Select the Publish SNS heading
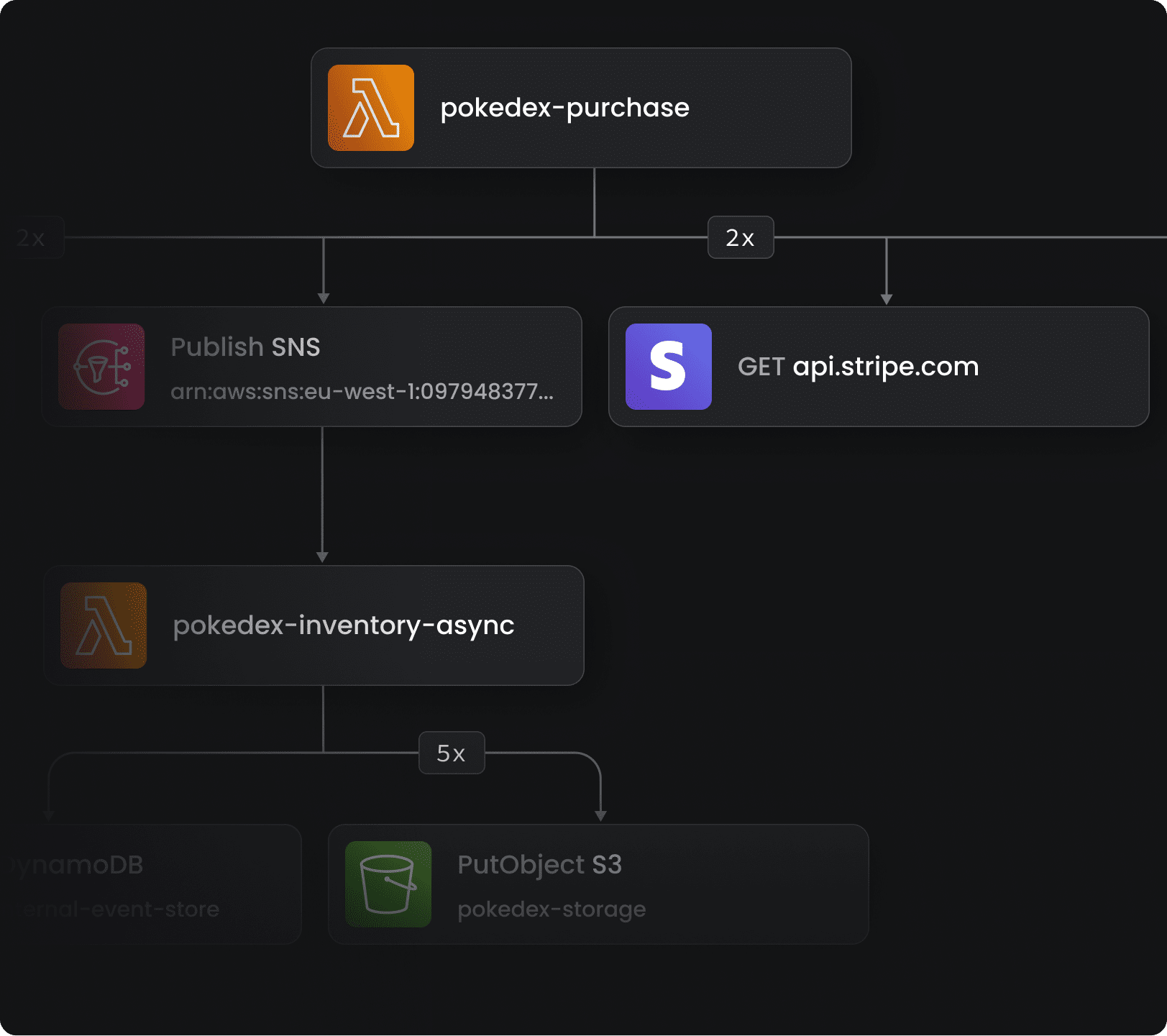This screenshot has width=1167, height=1036. pos(245,347)
